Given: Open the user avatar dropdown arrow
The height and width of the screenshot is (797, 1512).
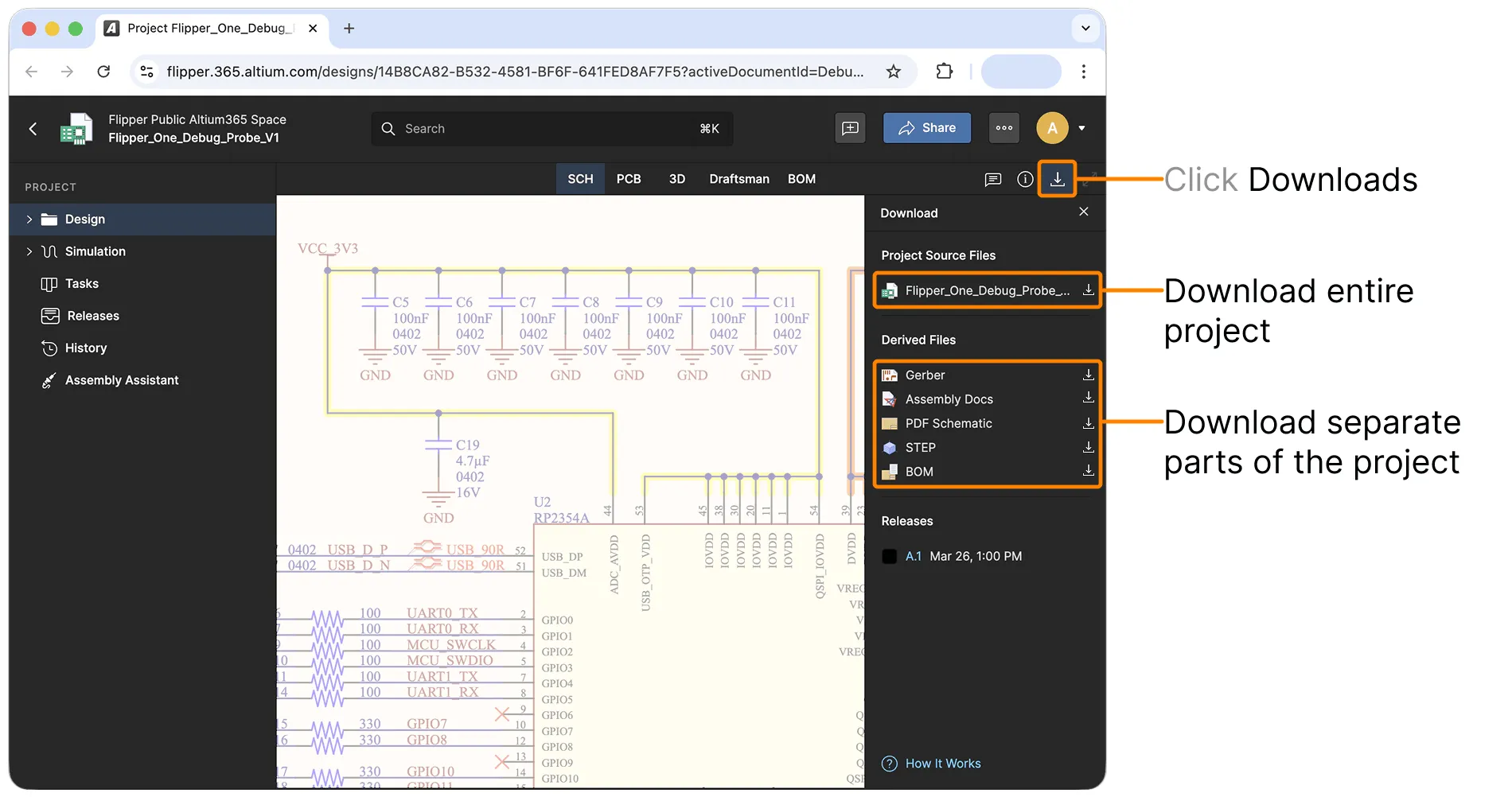Looking at the screenshot, I should (x=1081, y=128).
